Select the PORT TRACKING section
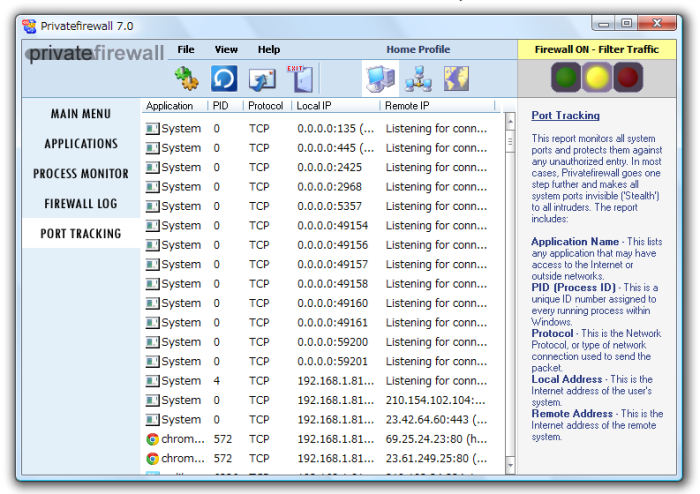Screen dimensions: 700x494 click(81, 233)
